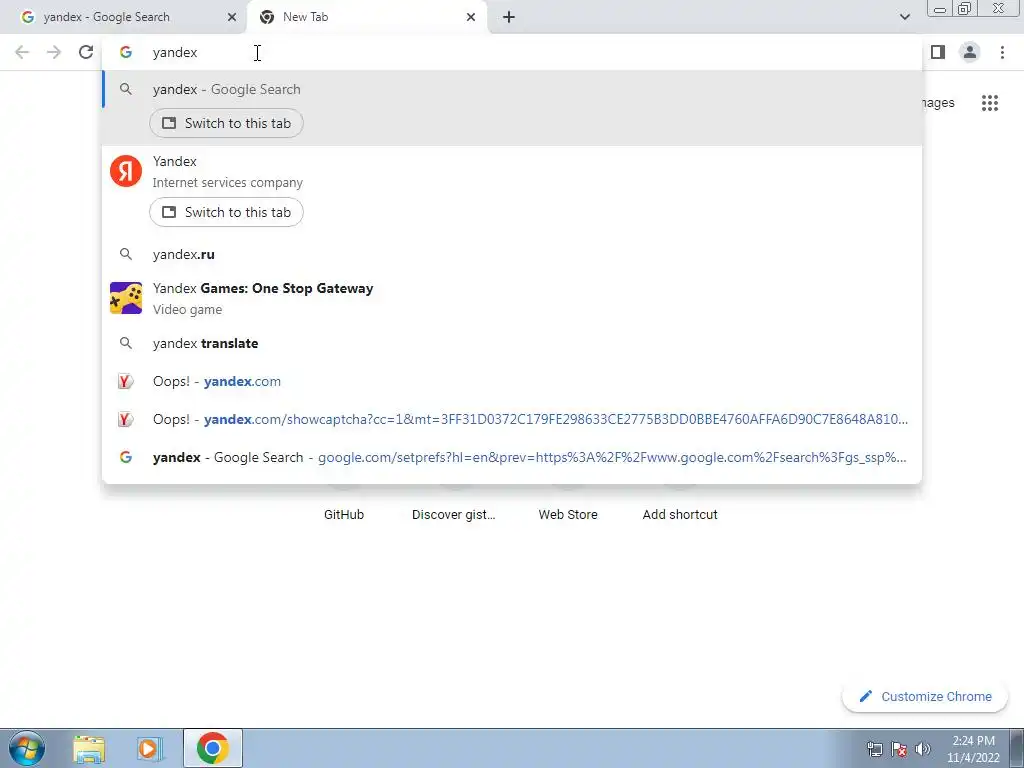Click Yandex favicon beside Oops! yandex.com
This screenshot has width=1024, height=768.
tap(126, 381)
